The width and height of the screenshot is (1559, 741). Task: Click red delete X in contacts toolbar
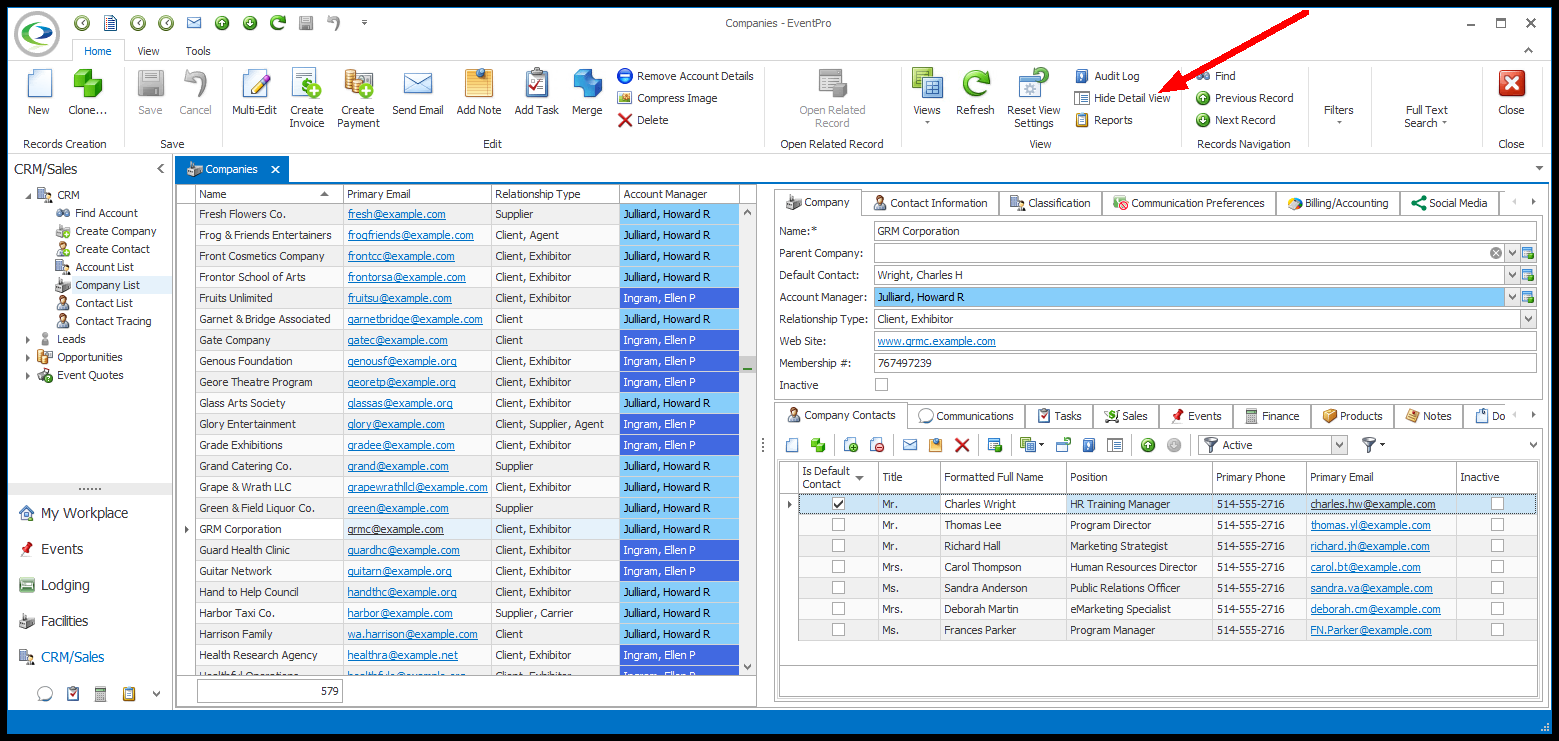pyautogui.click(x=962, y=445)
